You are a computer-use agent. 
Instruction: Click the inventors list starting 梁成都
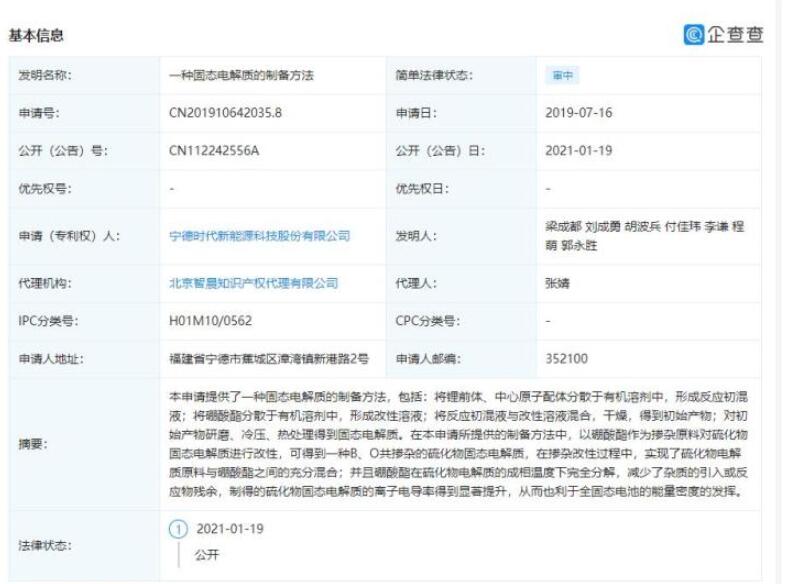(645, 236)
